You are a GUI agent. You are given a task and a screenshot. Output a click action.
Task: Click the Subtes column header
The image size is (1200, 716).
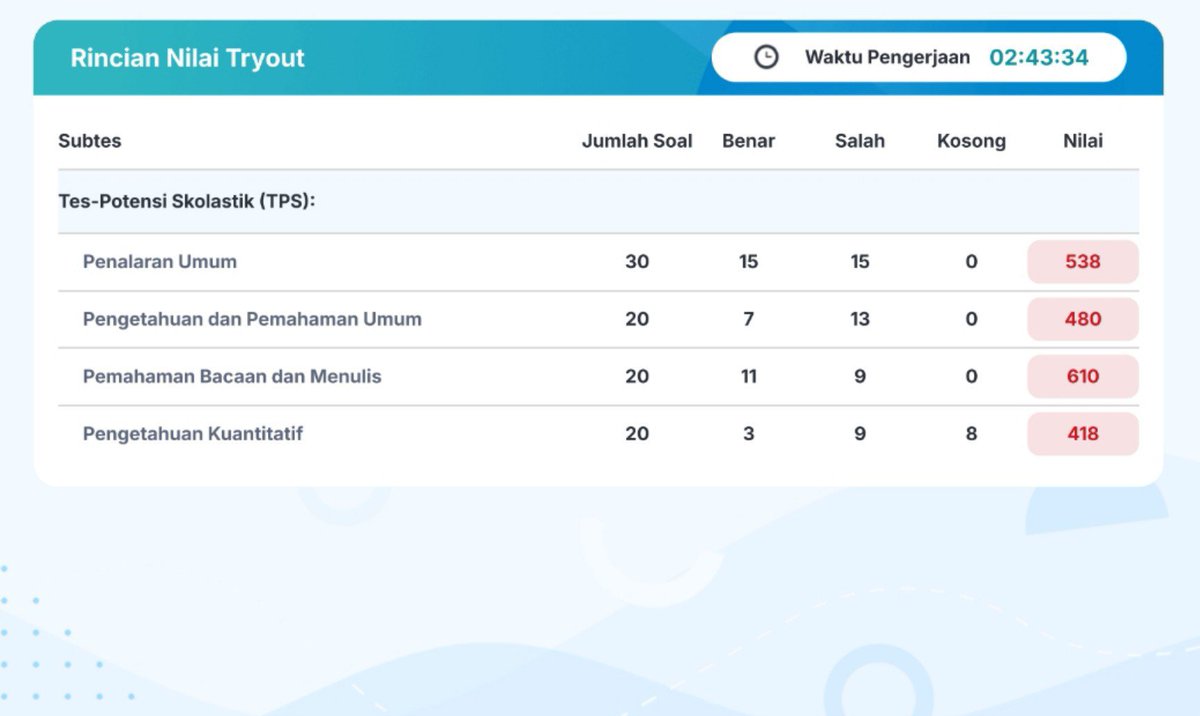(x=90, y=141)
